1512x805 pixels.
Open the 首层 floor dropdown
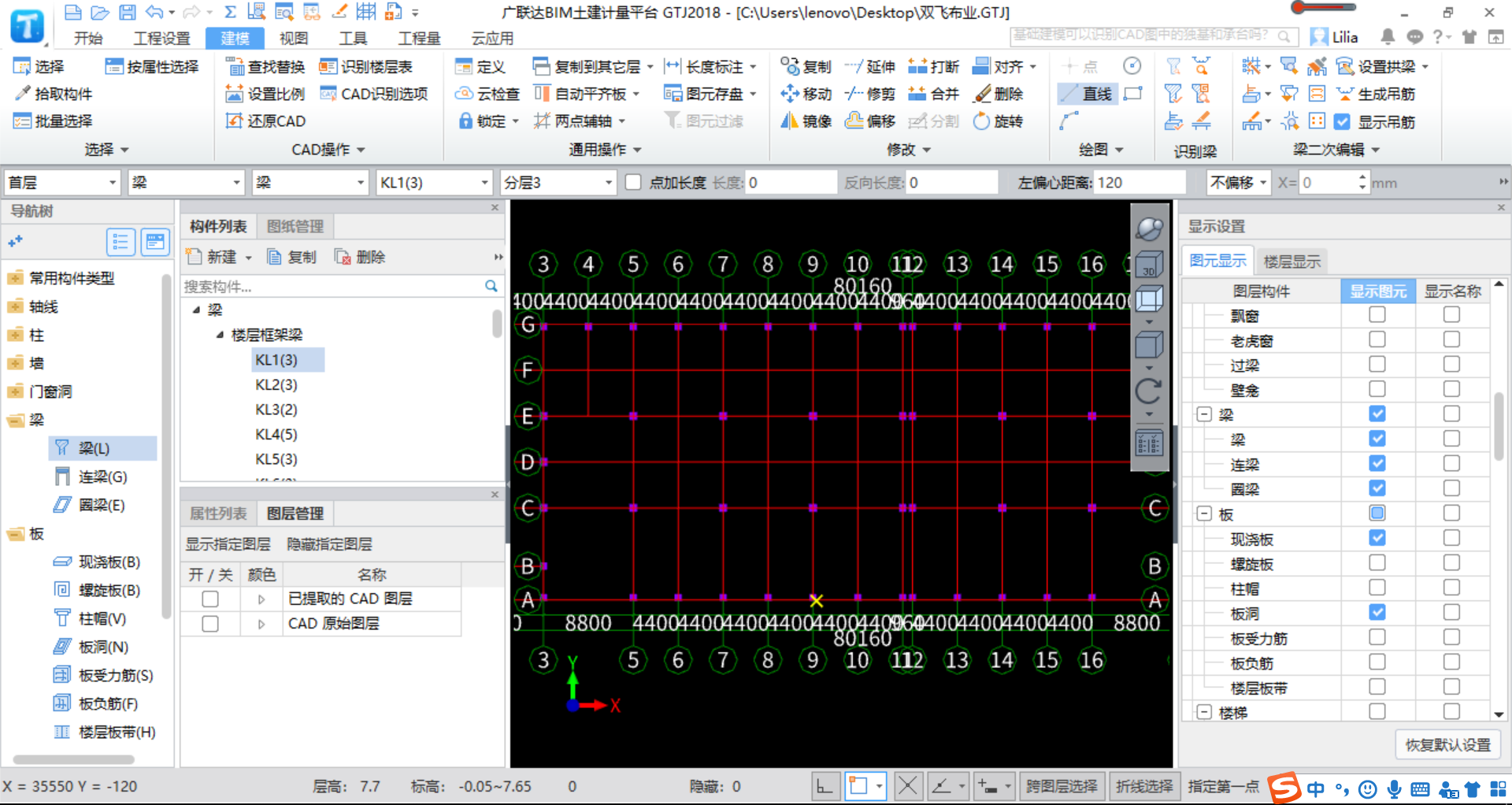(62, 183)
